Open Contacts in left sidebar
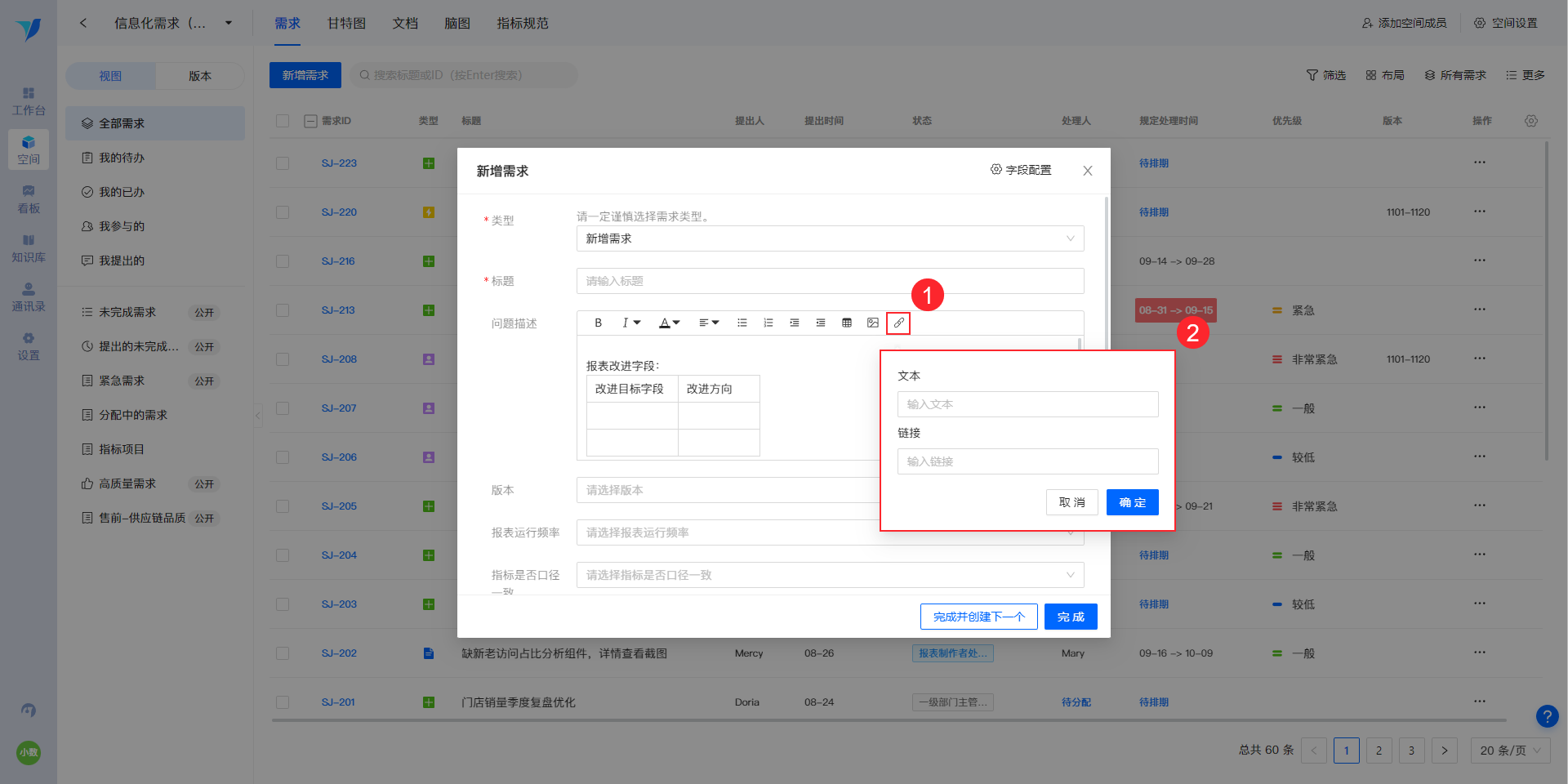Image resolution: width=1568 pixels, height=784 pixels. (x=29, y=297)
